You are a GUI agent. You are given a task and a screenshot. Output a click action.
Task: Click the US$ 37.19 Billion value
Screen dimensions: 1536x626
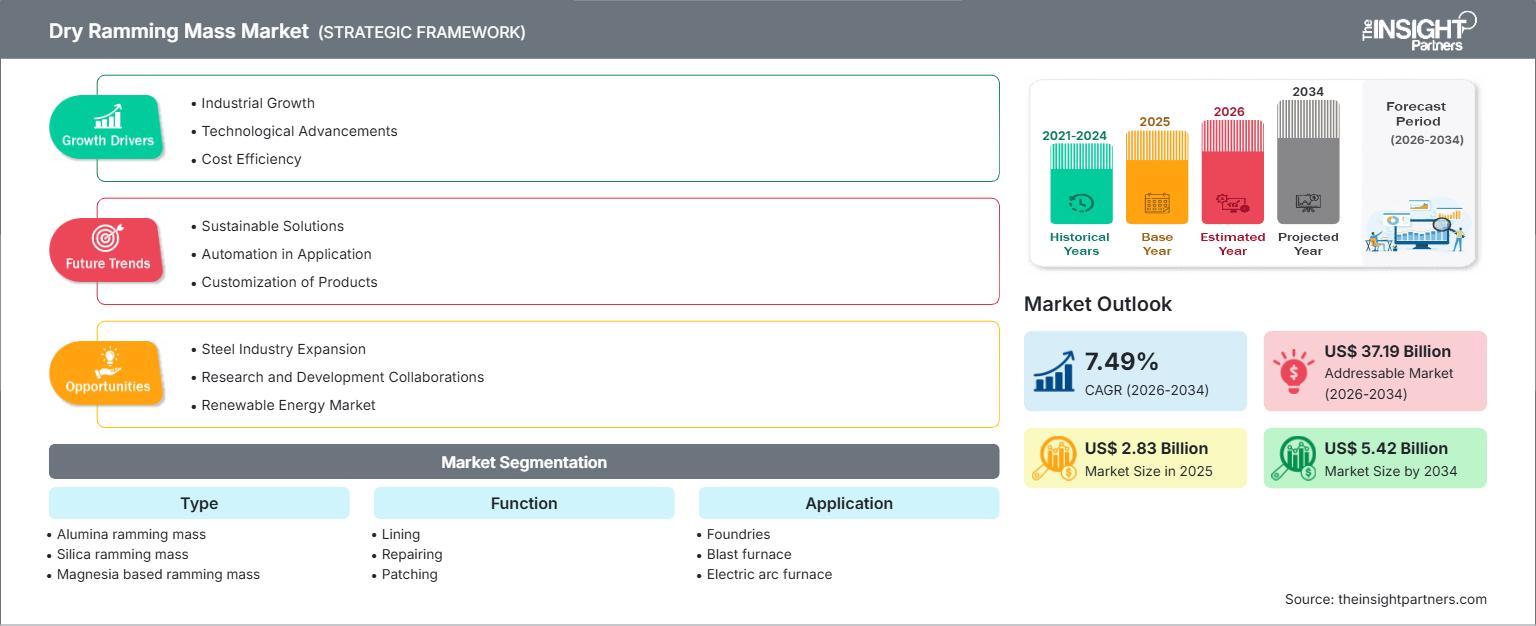coord(1388,351)
